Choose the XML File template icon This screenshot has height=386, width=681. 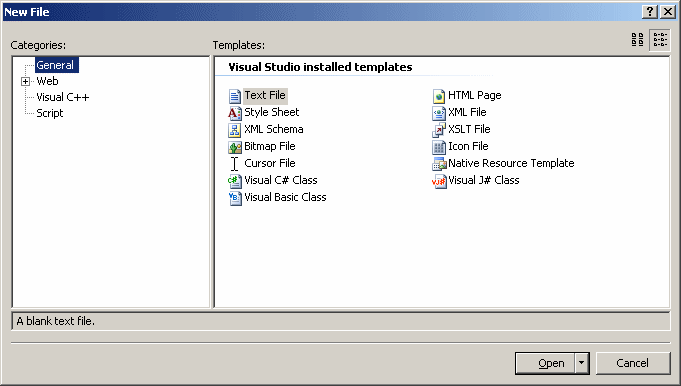click(439, 113)
